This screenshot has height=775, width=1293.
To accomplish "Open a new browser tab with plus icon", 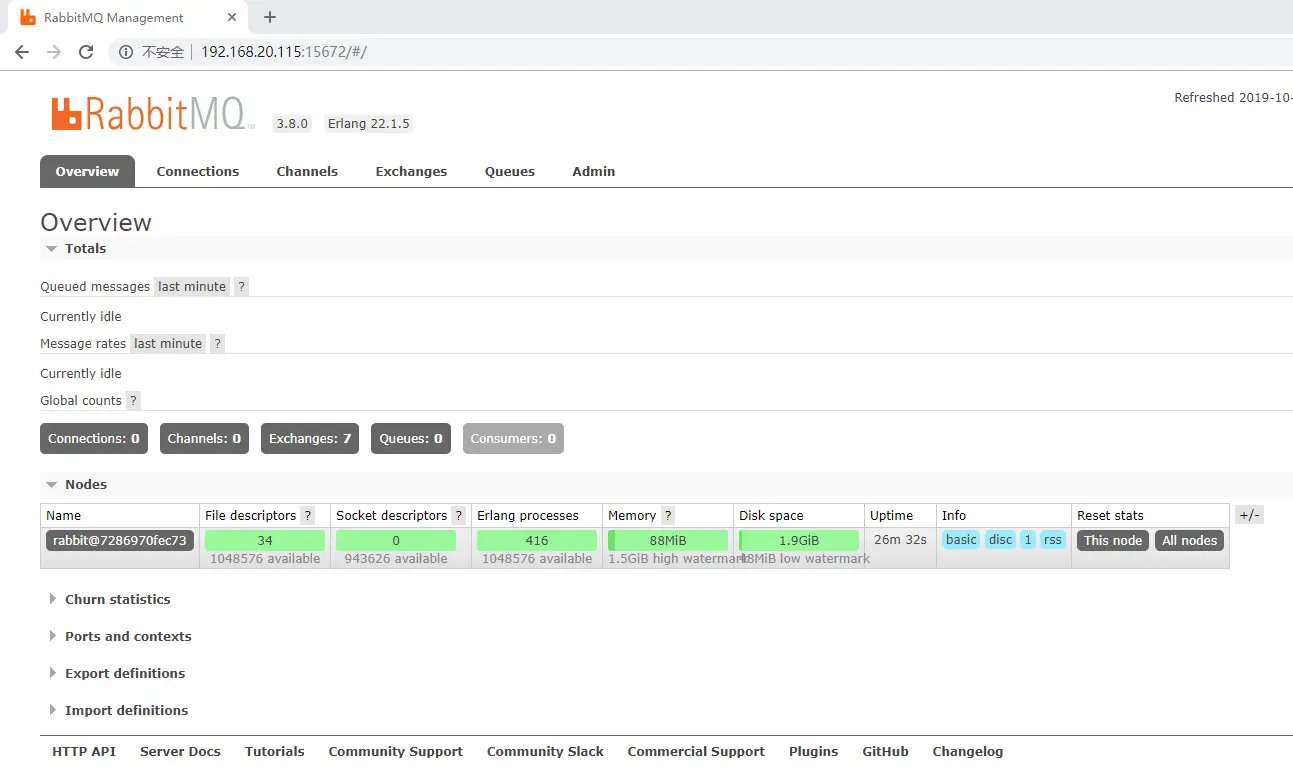I will click(x=270, y=17).
